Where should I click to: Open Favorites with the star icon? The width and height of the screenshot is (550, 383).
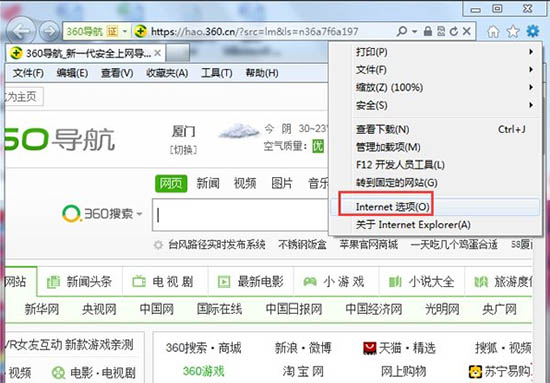(513, 32)
